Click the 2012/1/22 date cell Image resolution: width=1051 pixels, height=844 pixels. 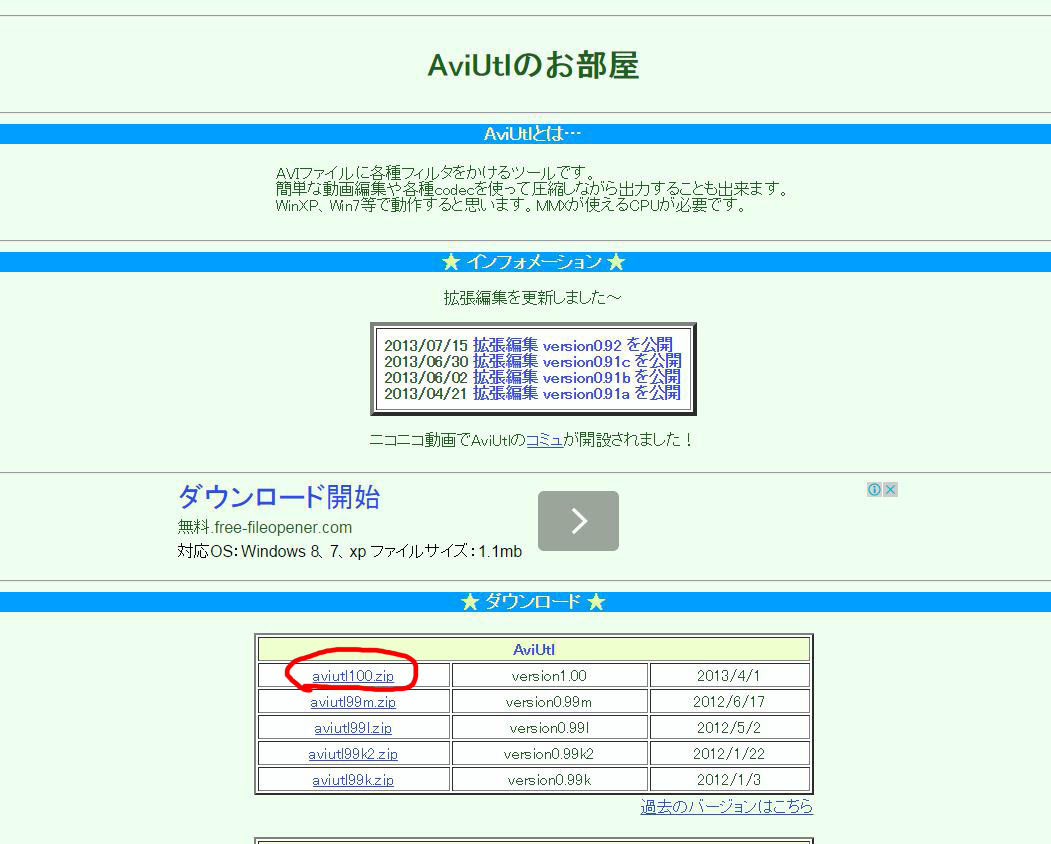click(x=729, y=754)
